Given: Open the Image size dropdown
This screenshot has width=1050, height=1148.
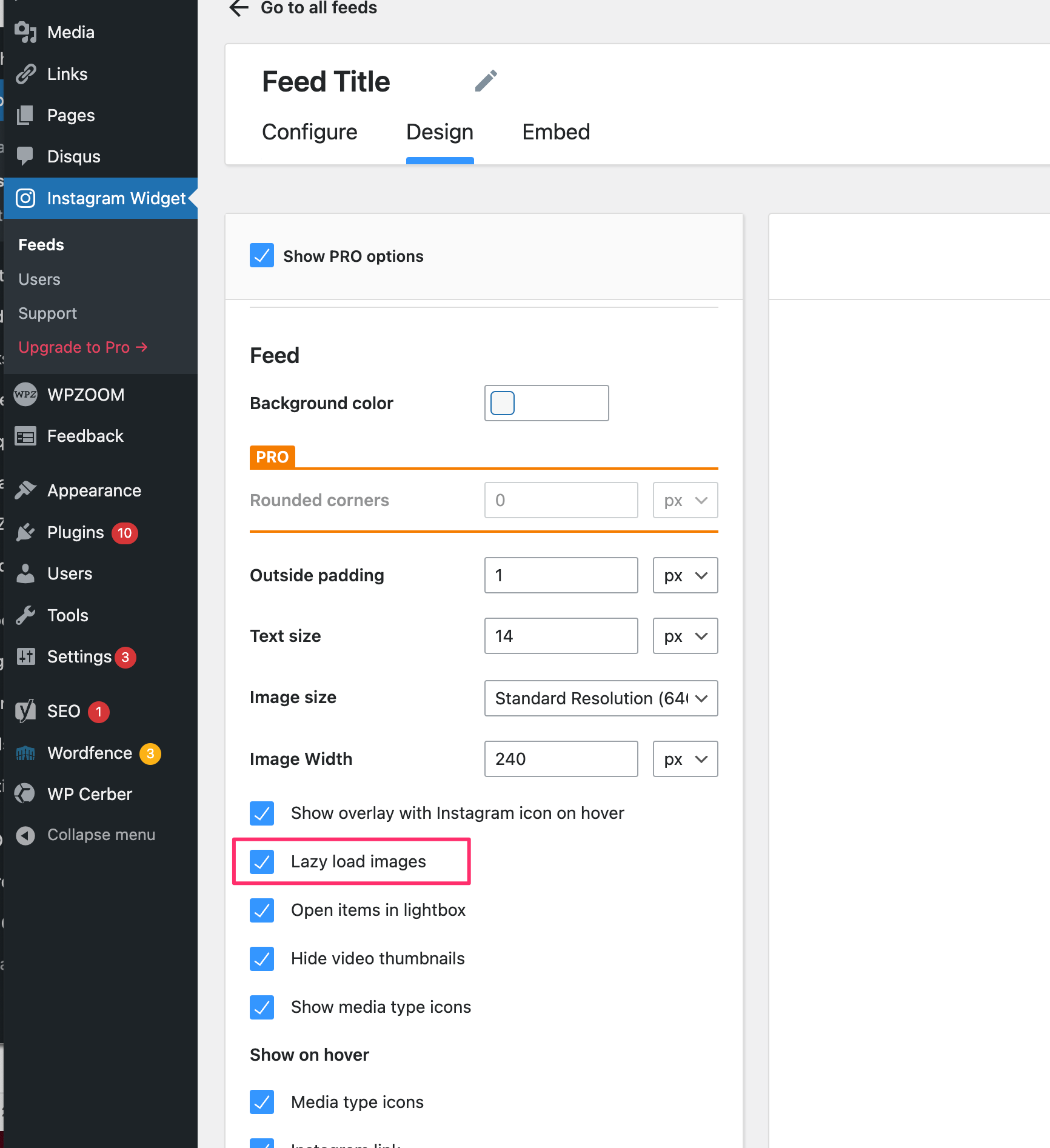Looking at the screenshot, I should click(x=601, y=698).
